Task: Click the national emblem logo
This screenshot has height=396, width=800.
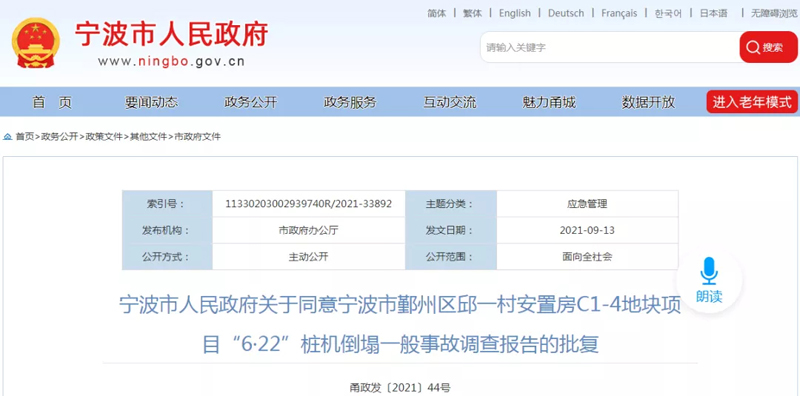Action: tap(36, 43)
